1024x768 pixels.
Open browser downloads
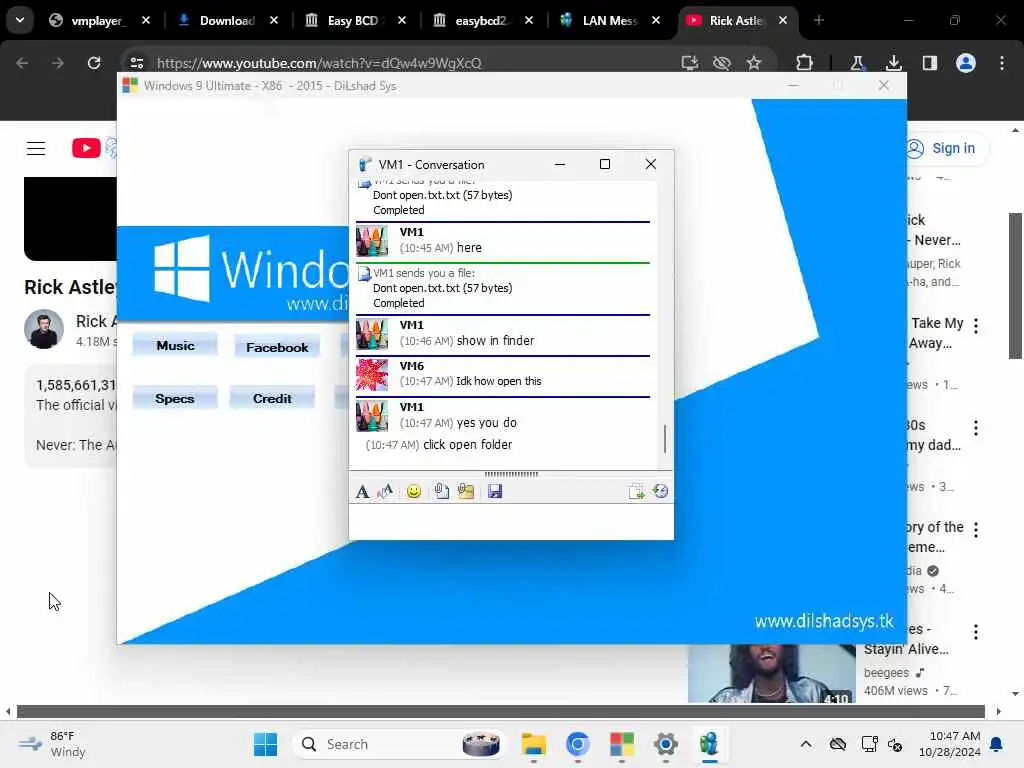click(x=893, y=63)
